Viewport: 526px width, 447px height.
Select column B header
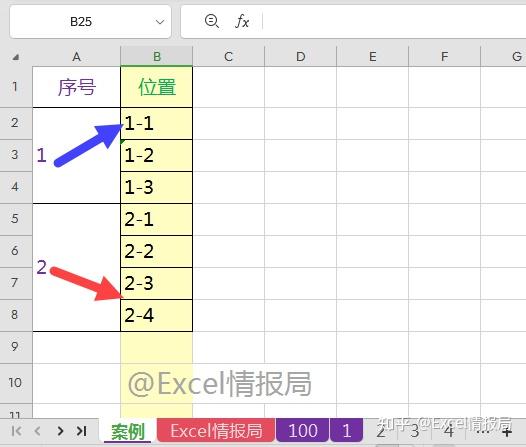point(157,56)
